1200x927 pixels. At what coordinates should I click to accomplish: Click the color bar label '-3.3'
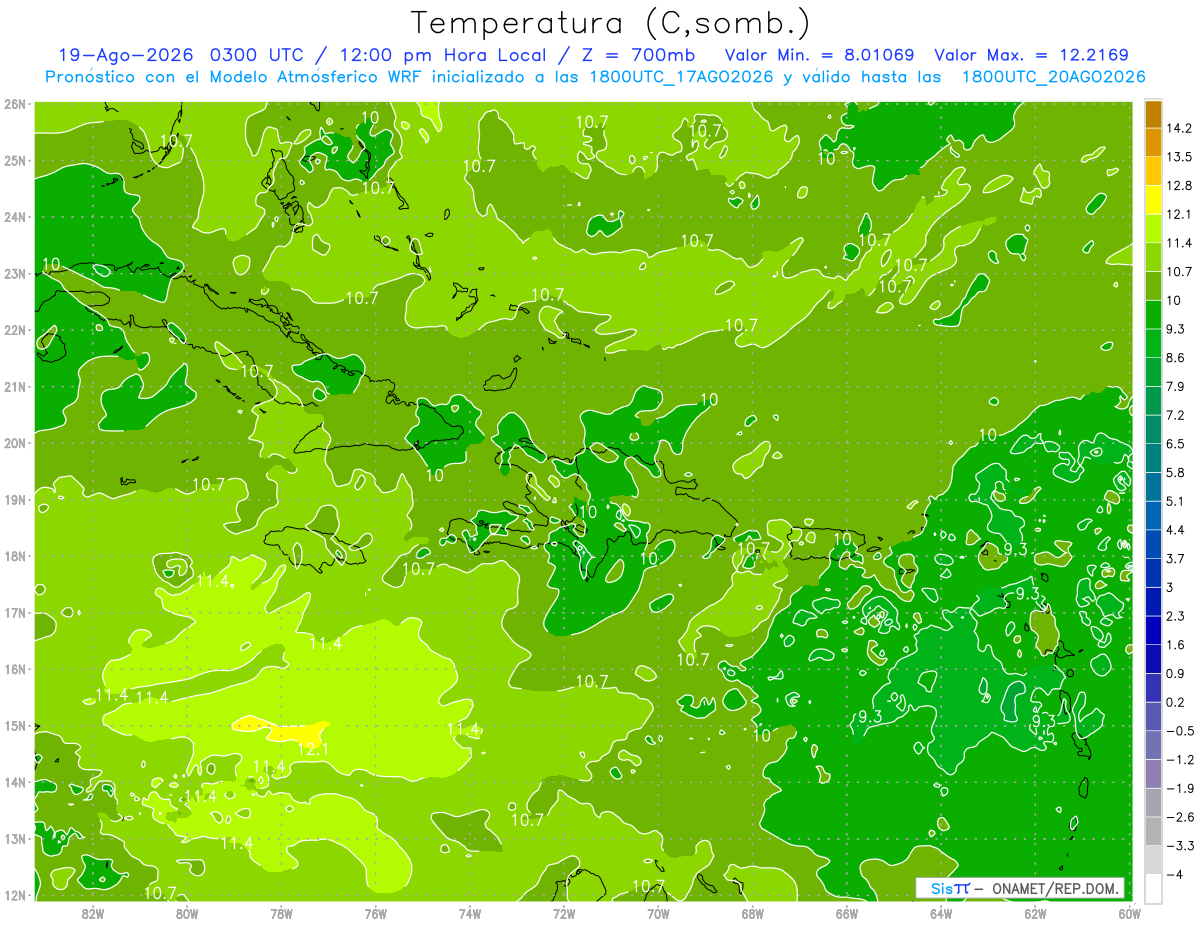point(1179,846)
